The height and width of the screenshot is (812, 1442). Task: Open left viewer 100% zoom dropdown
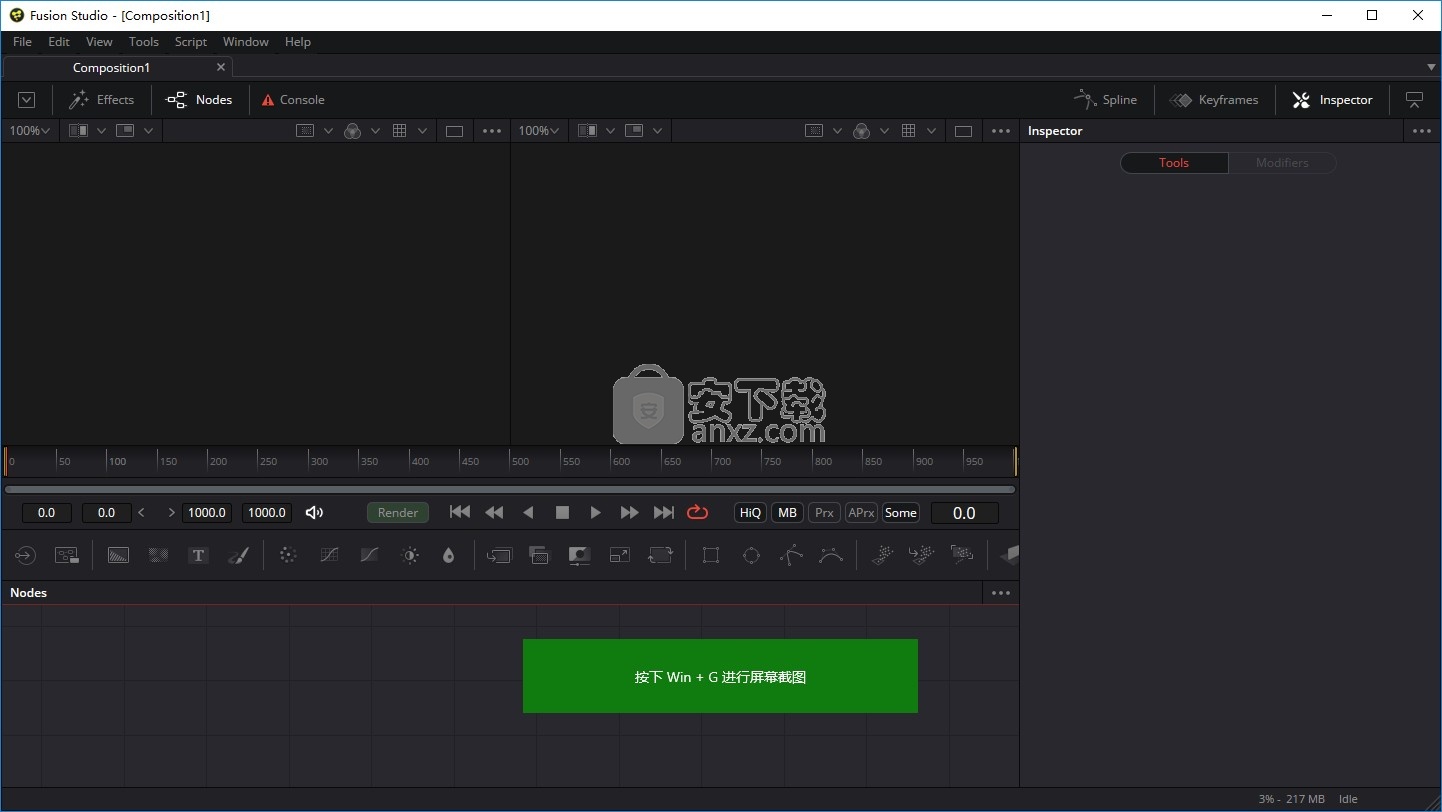[30, 131]
